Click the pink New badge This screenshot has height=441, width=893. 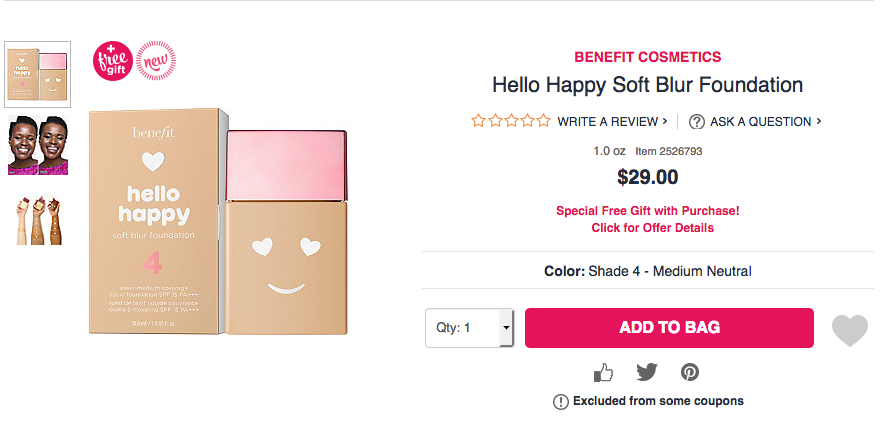click(x=153, y=59)
